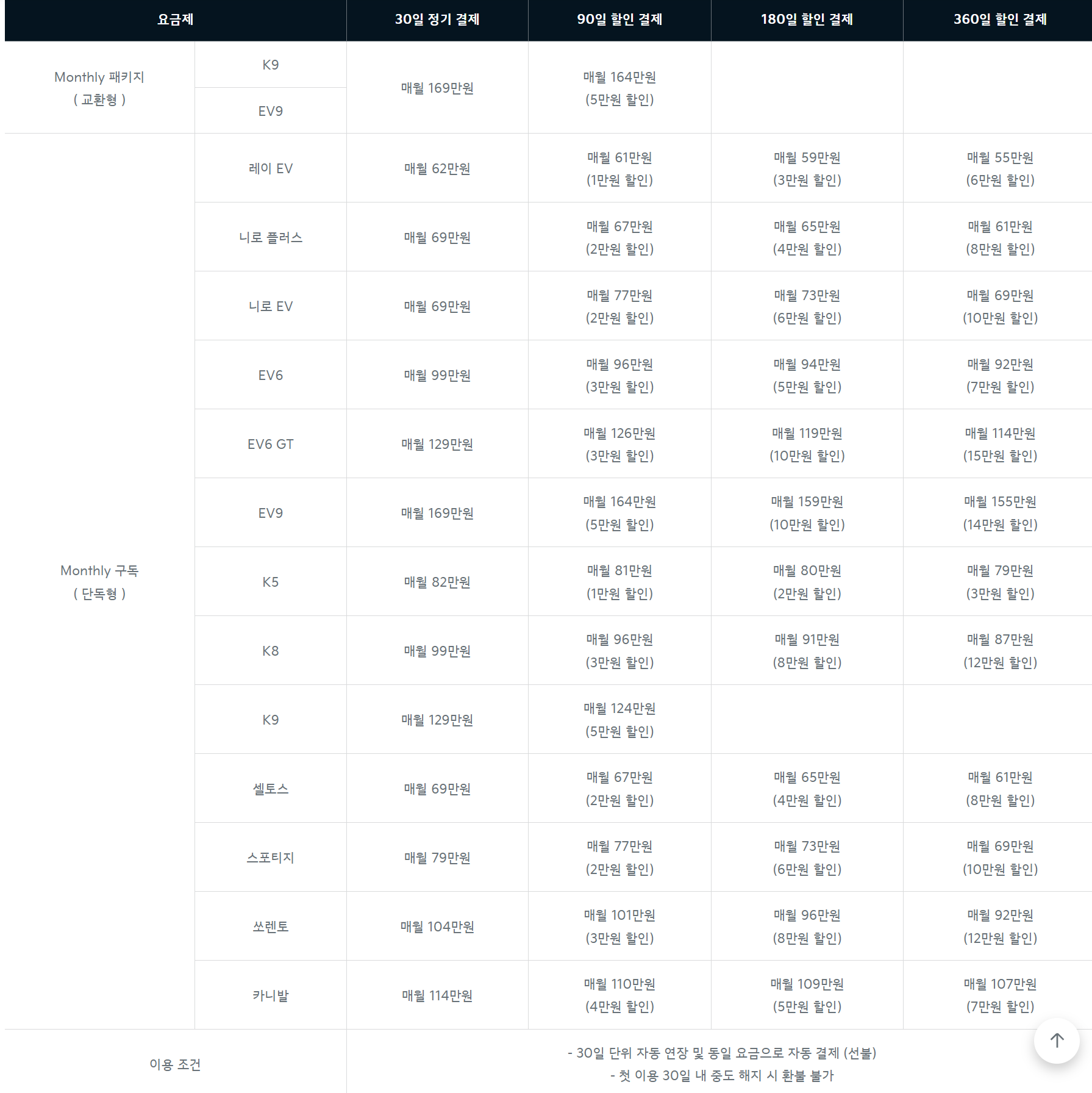This screenshot has height=1093, width=1092.
Task: Select the 카니발 model cell
Action: coord(271,995)
